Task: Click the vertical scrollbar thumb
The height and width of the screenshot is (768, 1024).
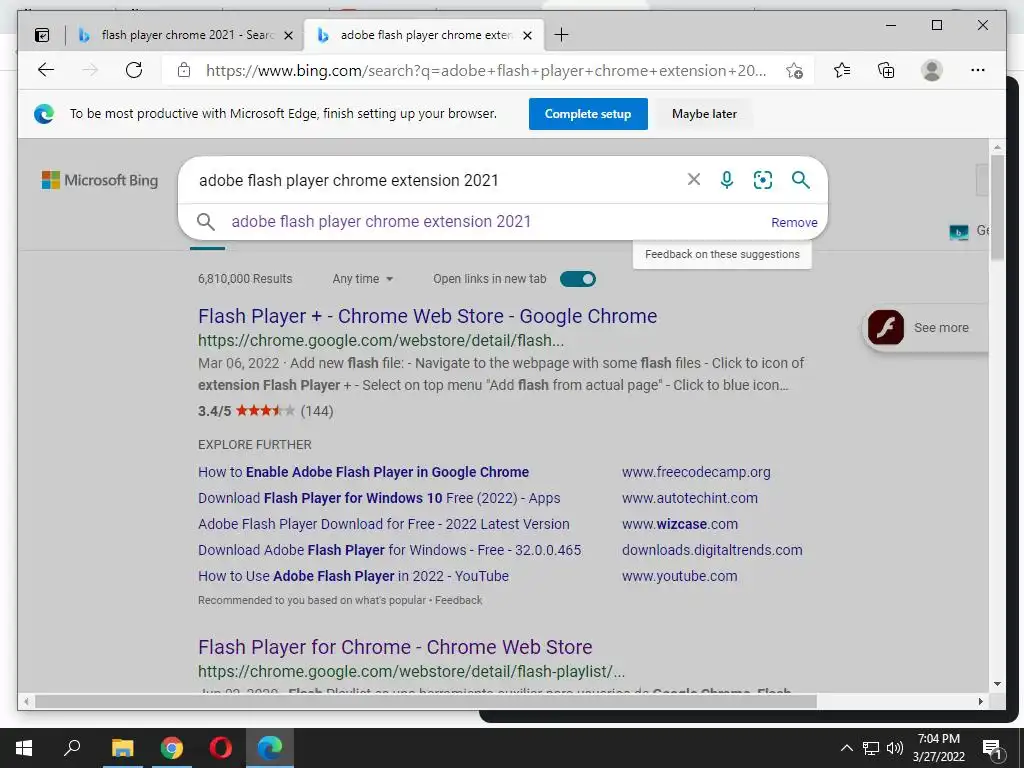Action: (997, 207)
